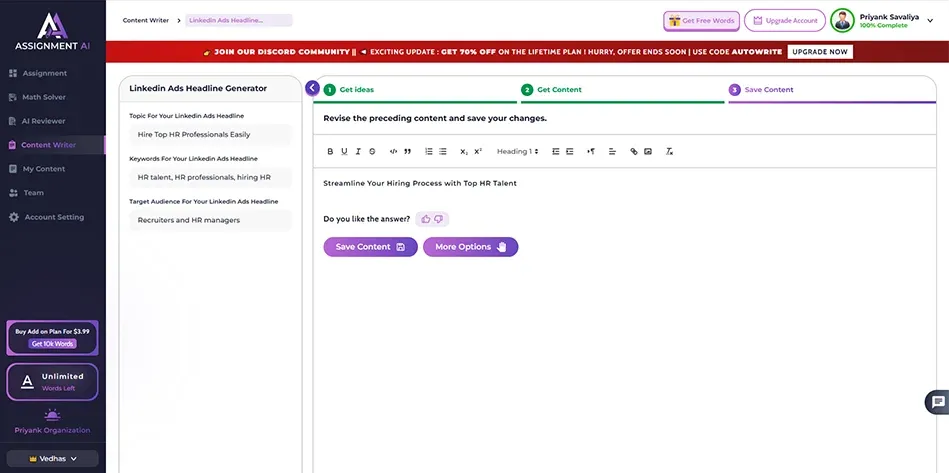Viewport: 950px width, 473px height.
Task: Insert an image into the editor
Action: tap(648, 152)
